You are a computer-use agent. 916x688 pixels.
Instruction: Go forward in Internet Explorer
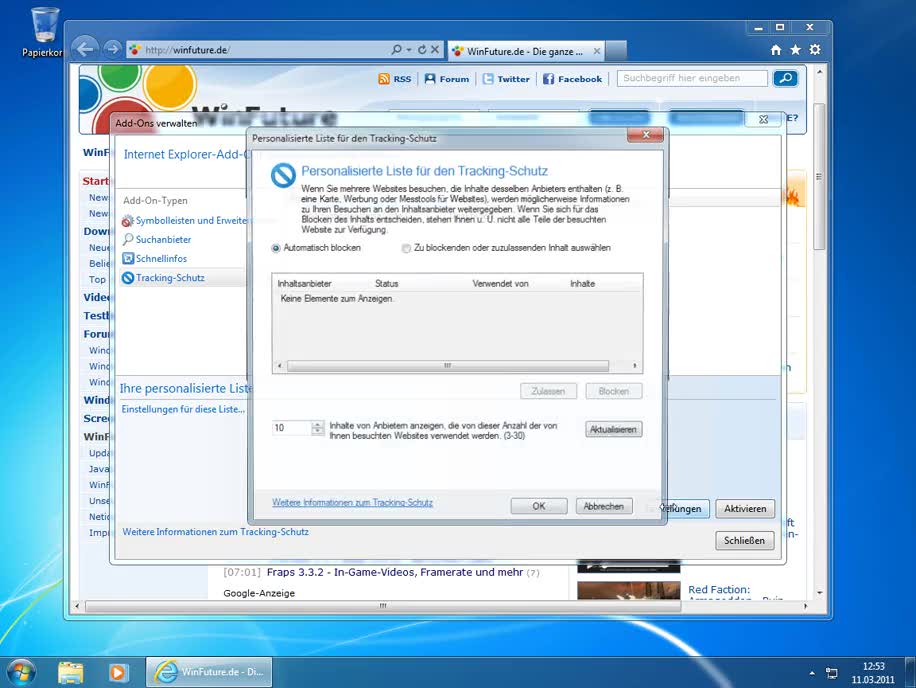112,49
